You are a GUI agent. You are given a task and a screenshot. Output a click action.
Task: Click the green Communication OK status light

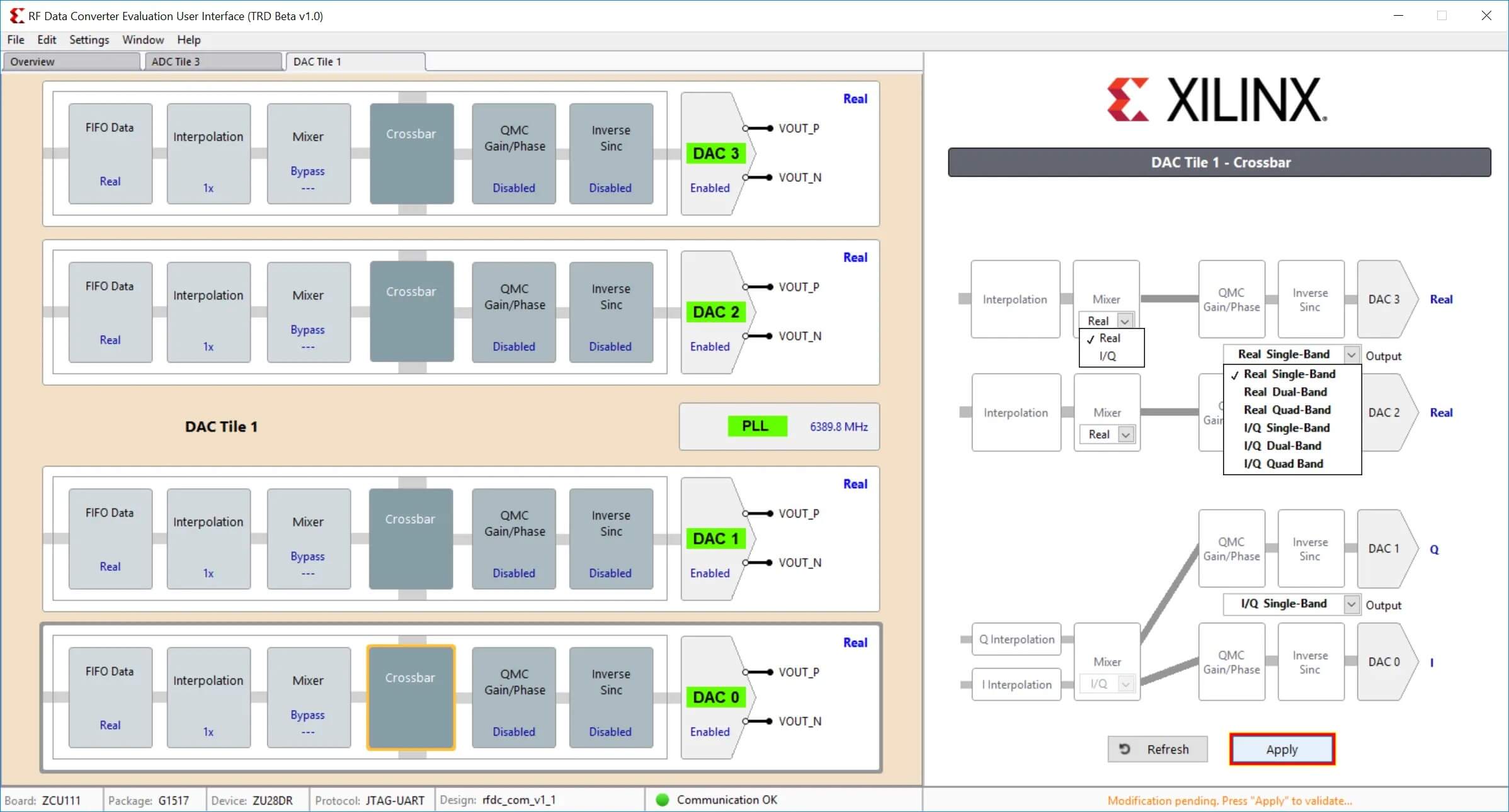click(662, 800)
